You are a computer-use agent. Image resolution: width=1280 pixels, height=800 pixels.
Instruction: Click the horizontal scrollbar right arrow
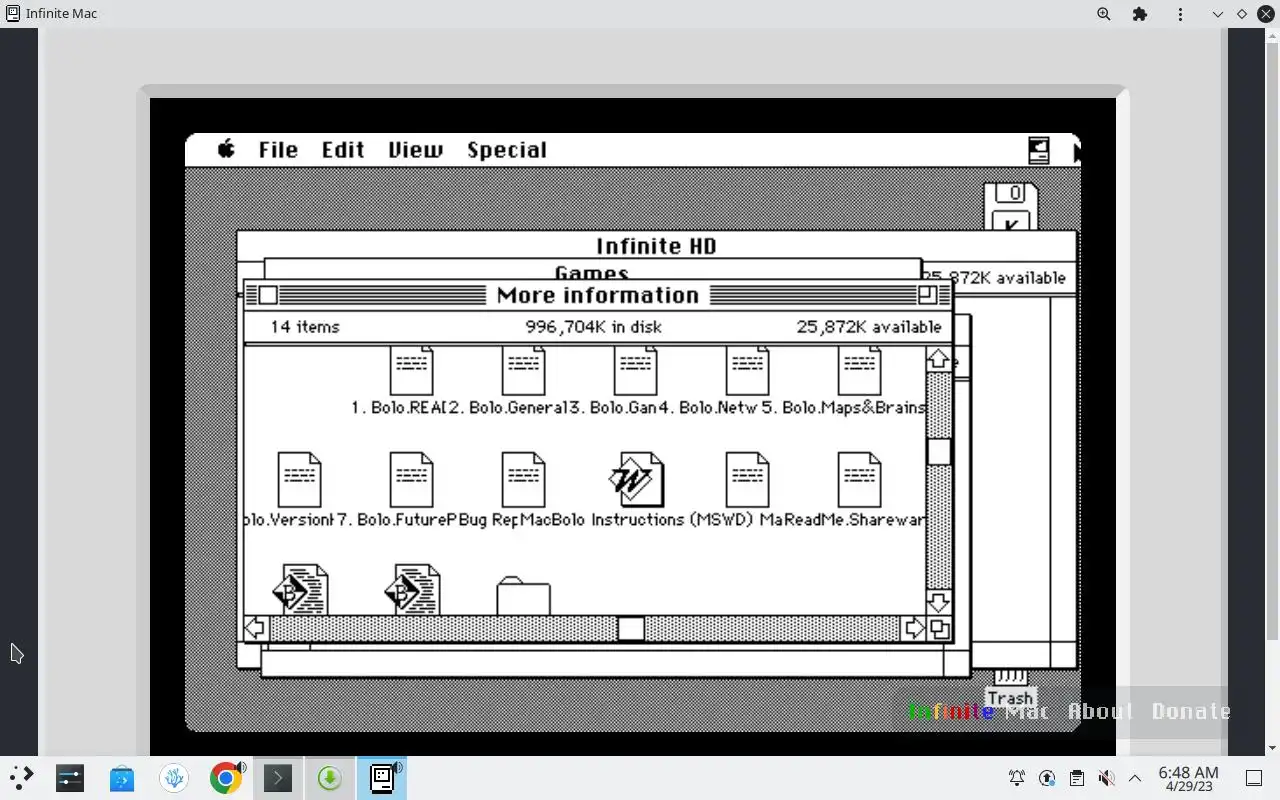[x=913, y=628]
